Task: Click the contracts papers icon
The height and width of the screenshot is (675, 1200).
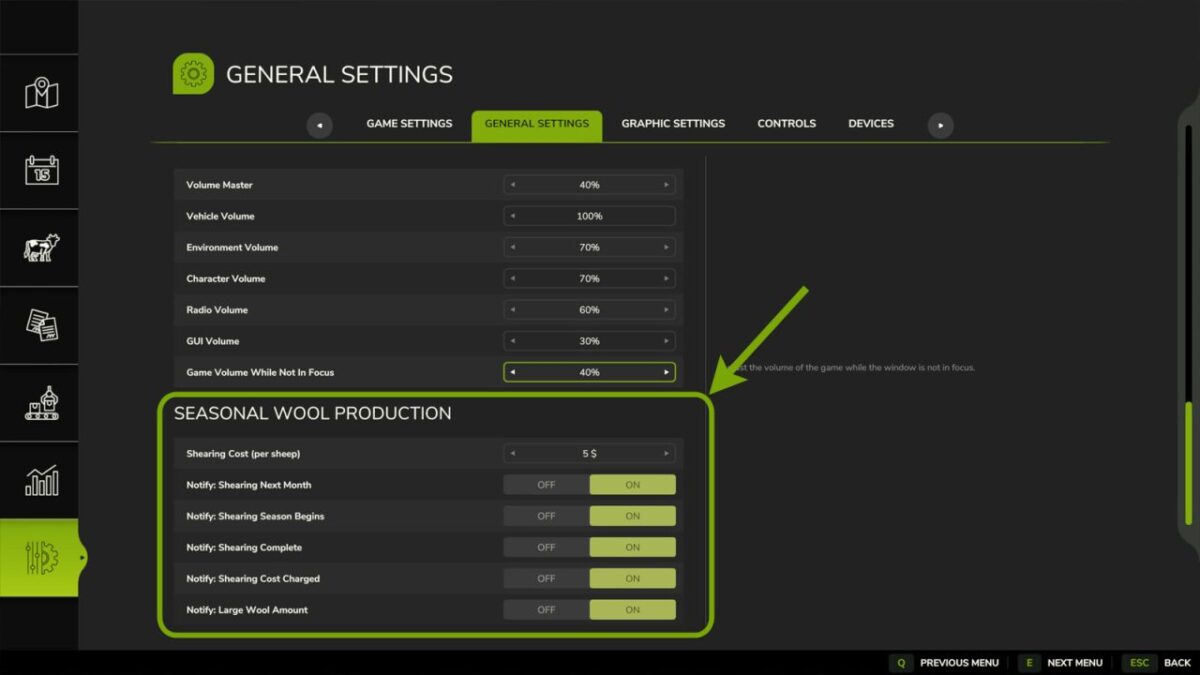Action: pyautogui.click(x=39, y=325)
